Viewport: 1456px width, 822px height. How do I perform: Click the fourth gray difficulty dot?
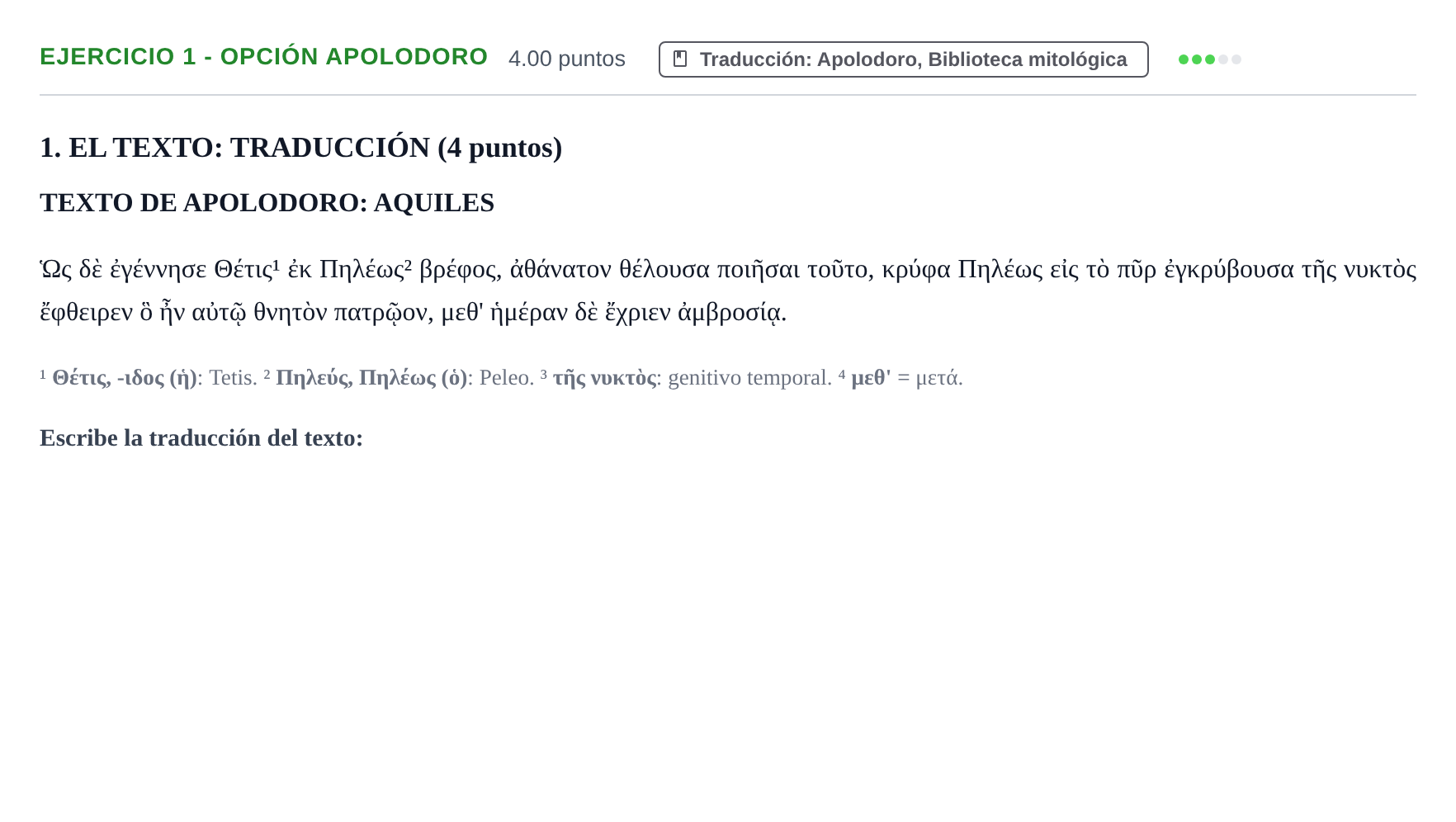tap(1223, 59)
